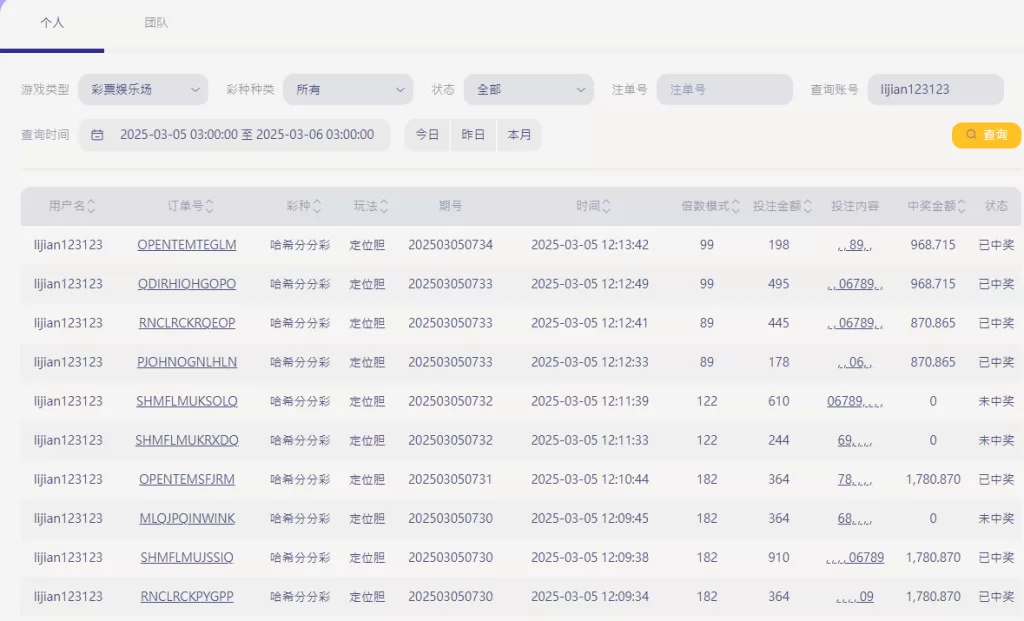The height and width of the screenshot is (621, 1024).
Task: Select winning amount 968.715 in row 12:13:42
Action: click(x=933, y=245)
